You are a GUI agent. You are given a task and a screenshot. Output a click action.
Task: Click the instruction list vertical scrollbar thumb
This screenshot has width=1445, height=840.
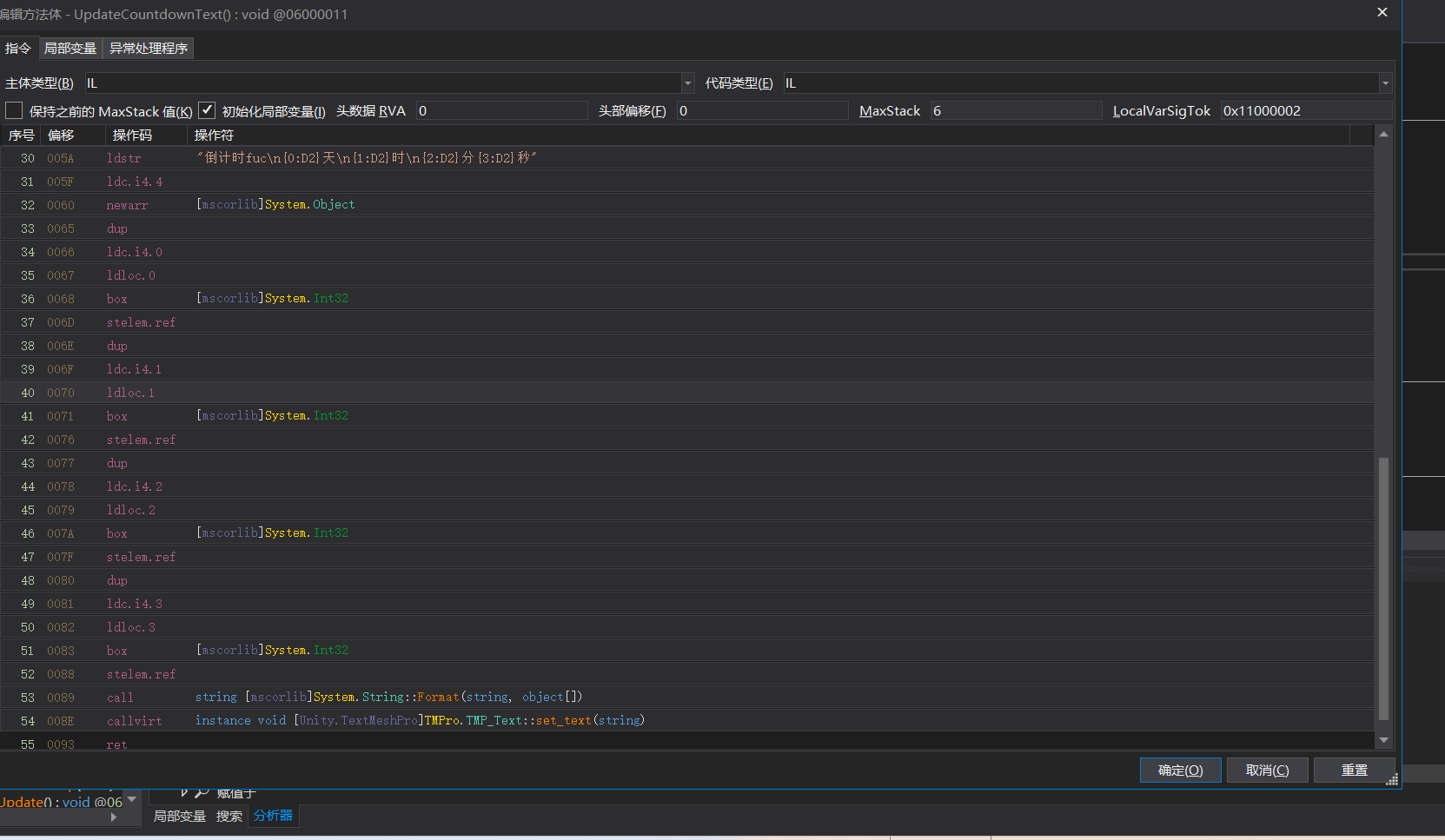1383,588
